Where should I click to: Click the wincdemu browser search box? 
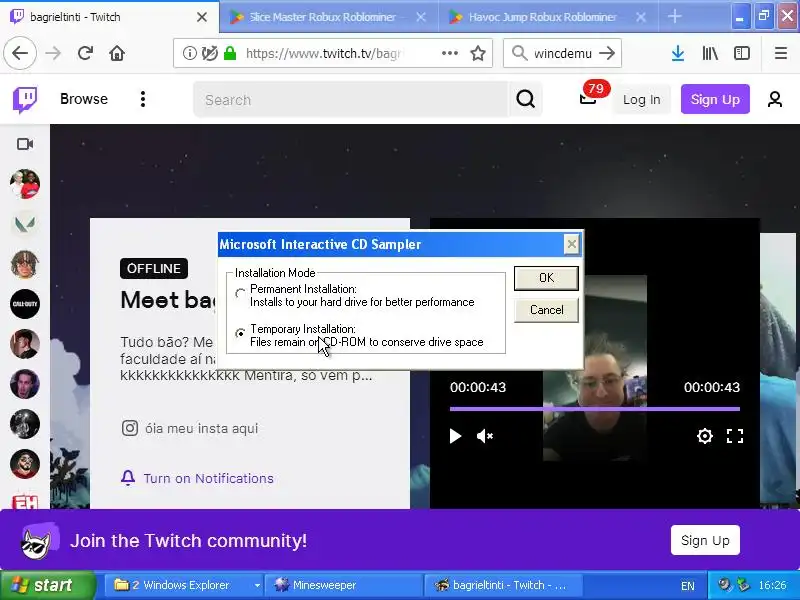click(562, 53)
